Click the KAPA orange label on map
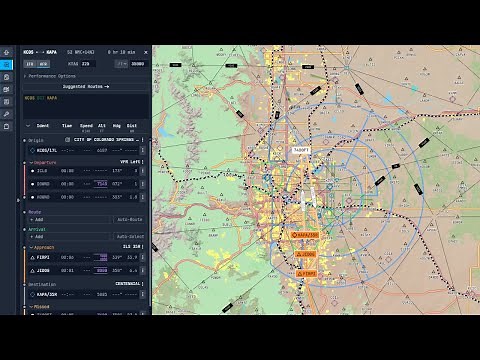Viewport: 480px width, 360px height. (x=304, y=235)
